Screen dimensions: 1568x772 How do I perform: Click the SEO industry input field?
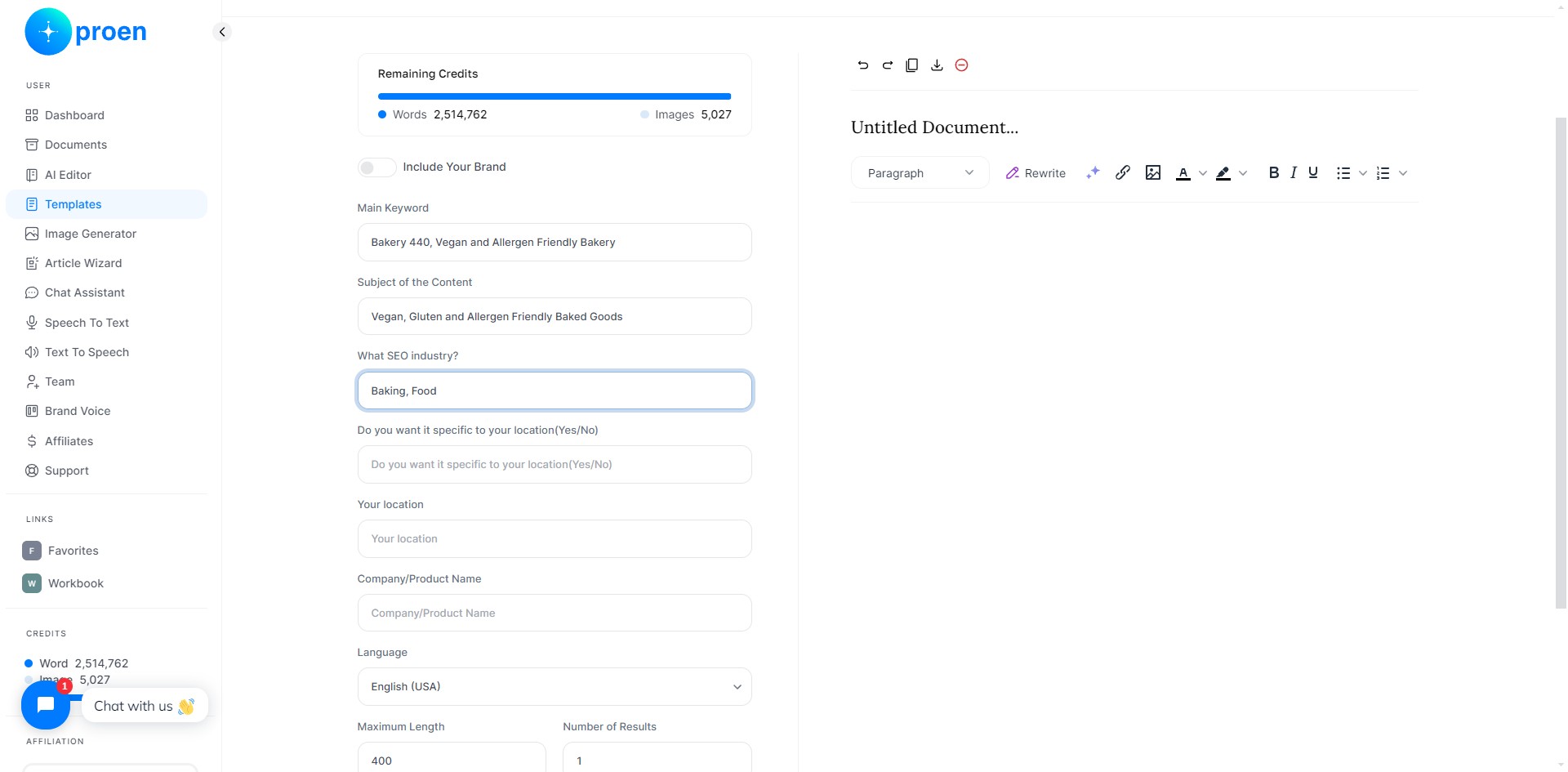coord(555,390)
